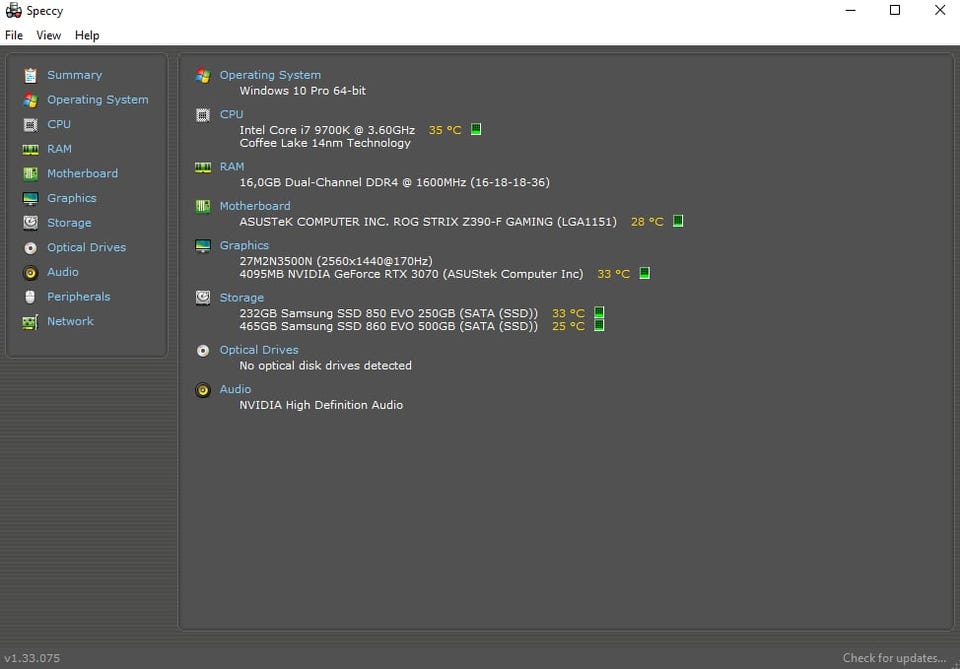Click the Network card icon in sidebar
This screenshot has height=669, width=960.
tap(30, 322)
